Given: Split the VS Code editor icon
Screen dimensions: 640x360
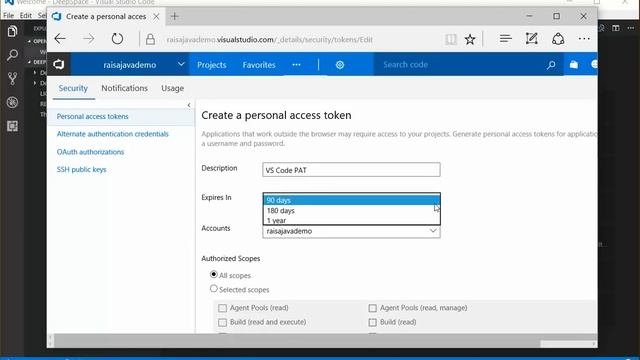Looking at the screenshot, I should 616,28.
